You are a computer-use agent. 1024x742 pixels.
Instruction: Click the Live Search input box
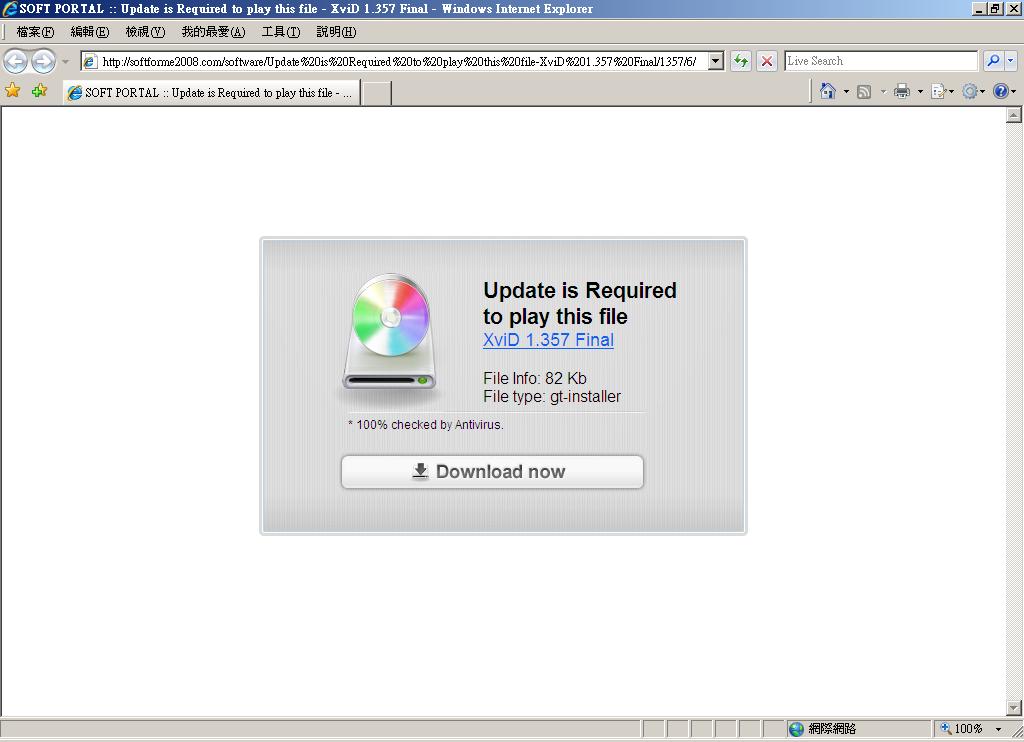880,61
